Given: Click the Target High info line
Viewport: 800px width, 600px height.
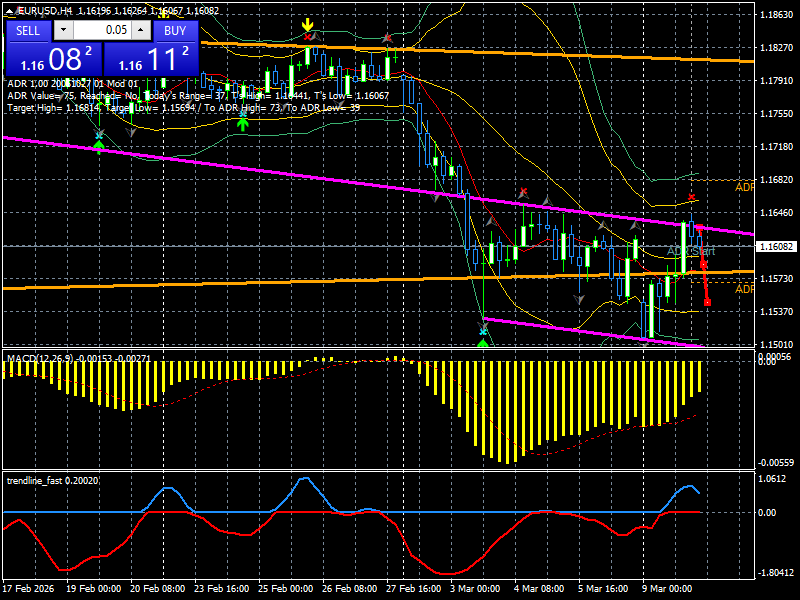Looking at the screenshot, I should tap(183, 108).
